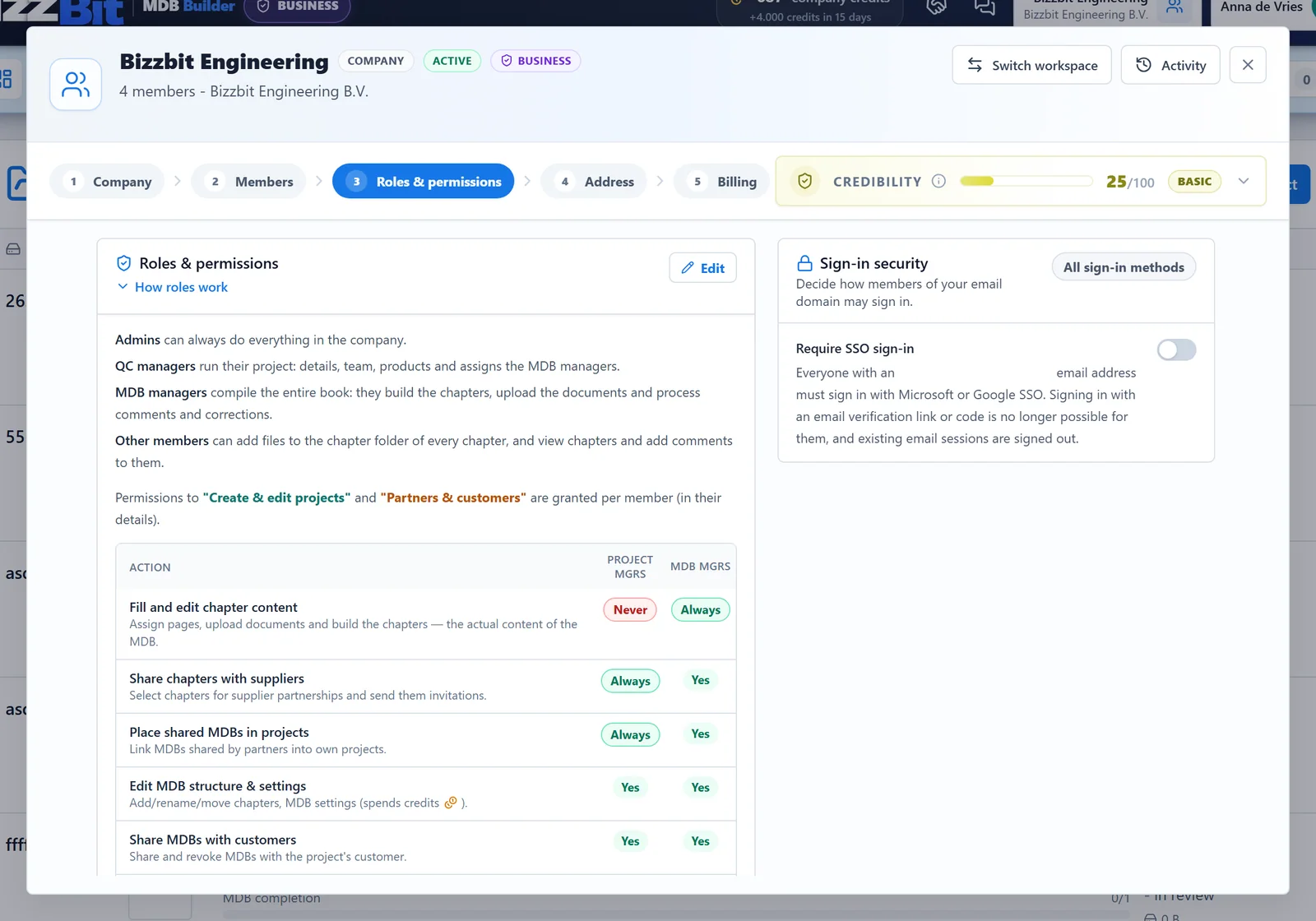Screen dimensions: 1316x921
Task: Click Always badge for Share chapters with suppliers
Action: click(x=630, y=681)
